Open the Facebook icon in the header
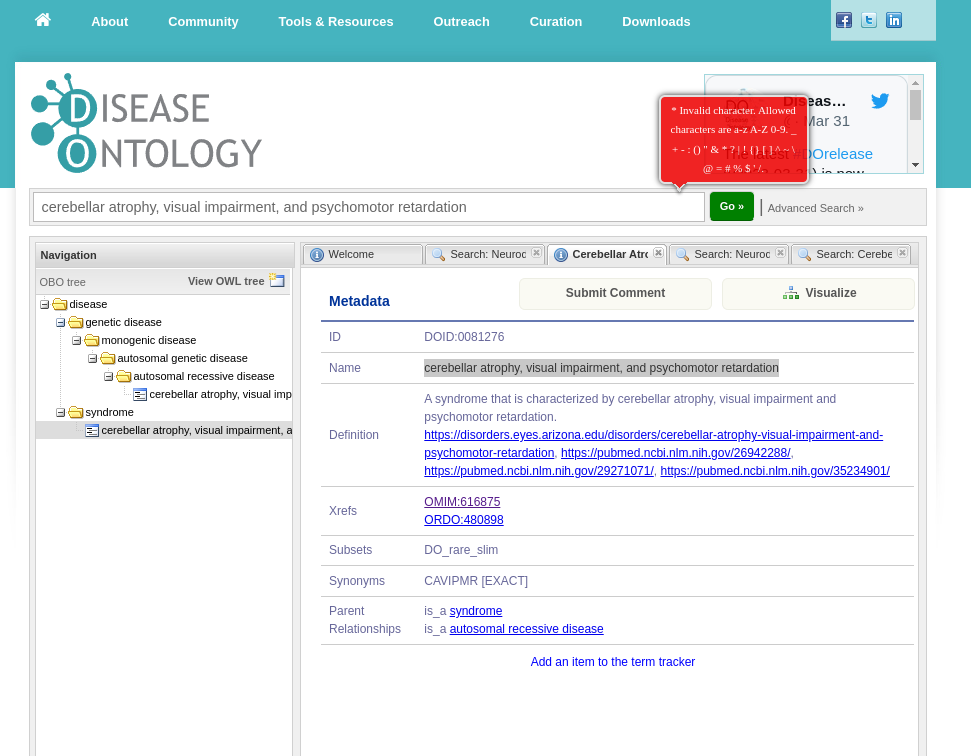This screenshot has height=756, width=971. point(843,20)
